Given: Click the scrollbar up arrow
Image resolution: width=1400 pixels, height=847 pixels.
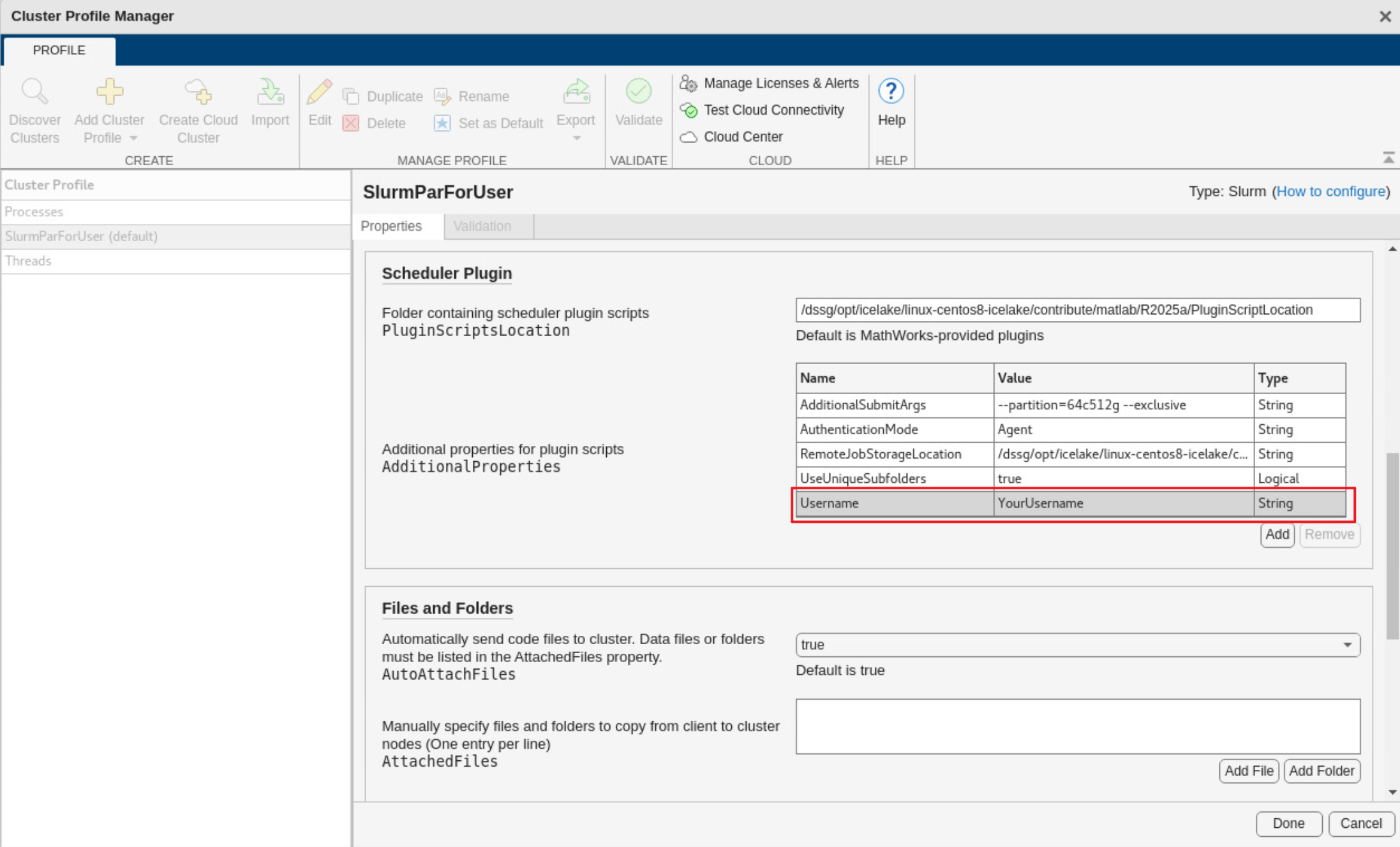Looking at the screenshot, I should tap(1392, 249).
